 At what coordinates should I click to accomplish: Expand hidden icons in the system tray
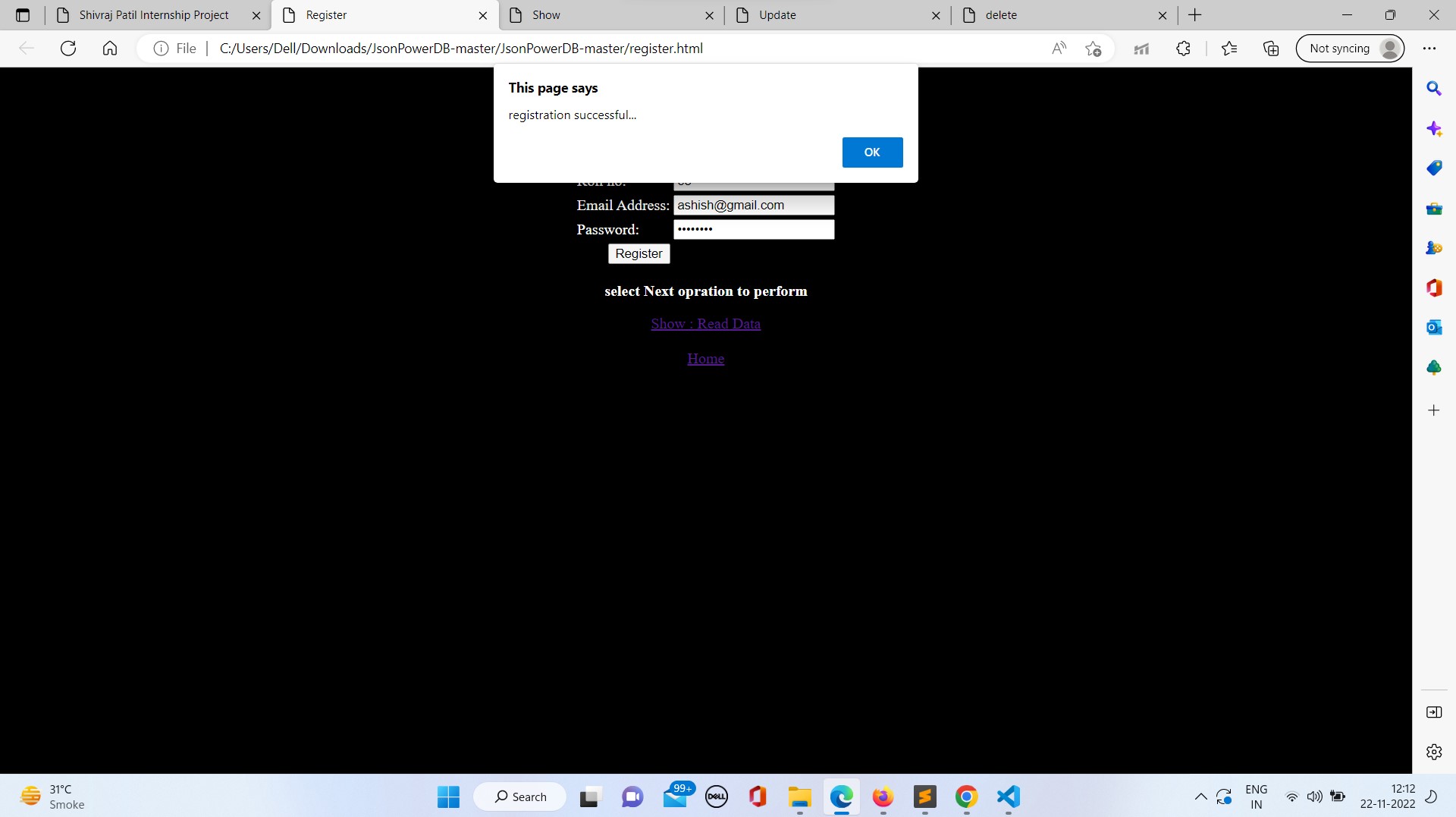1200,797
